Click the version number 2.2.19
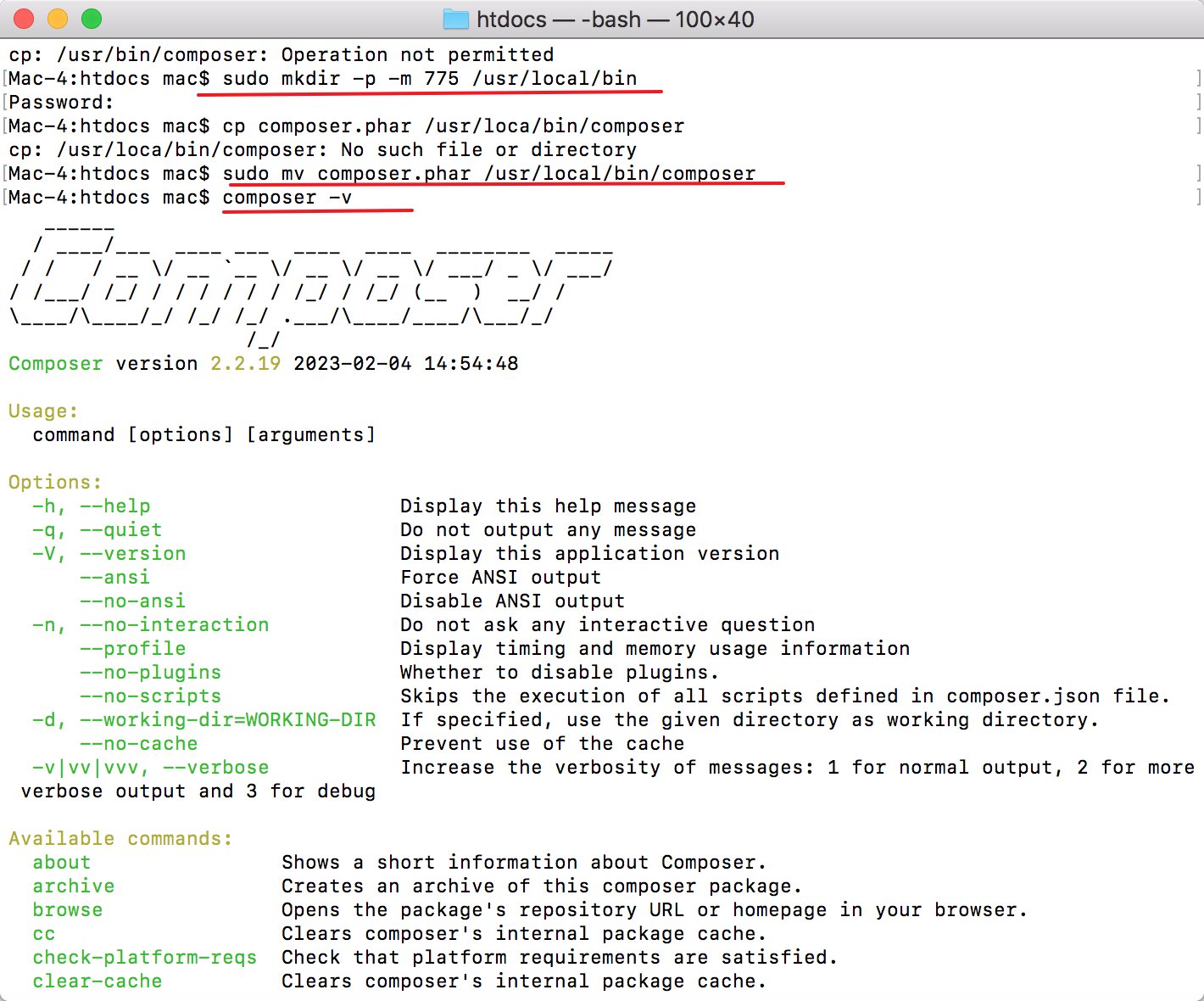Viewport: 1204px width, 1001px height. pos(245,364)
